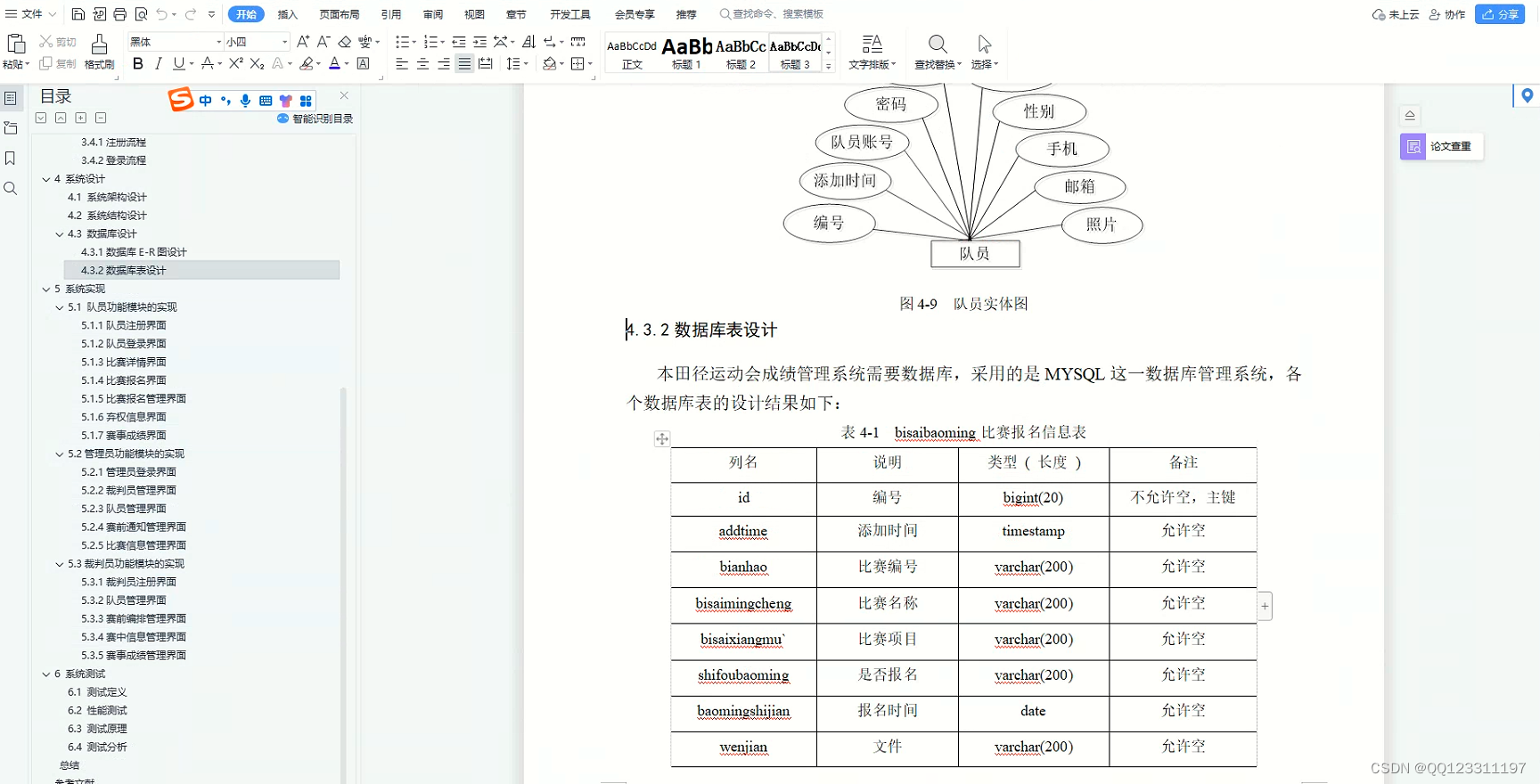Click the shading paint bucket color

point(549,63)
